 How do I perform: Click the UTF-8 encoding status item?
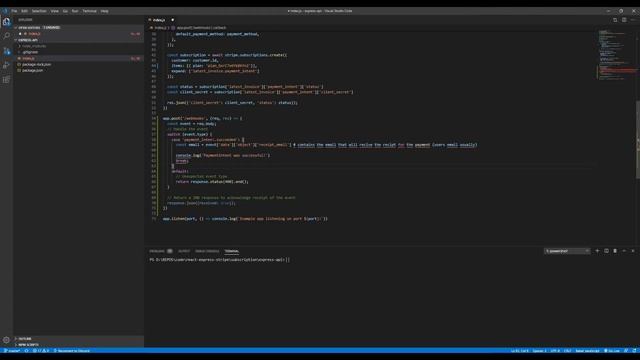[555, 351]
